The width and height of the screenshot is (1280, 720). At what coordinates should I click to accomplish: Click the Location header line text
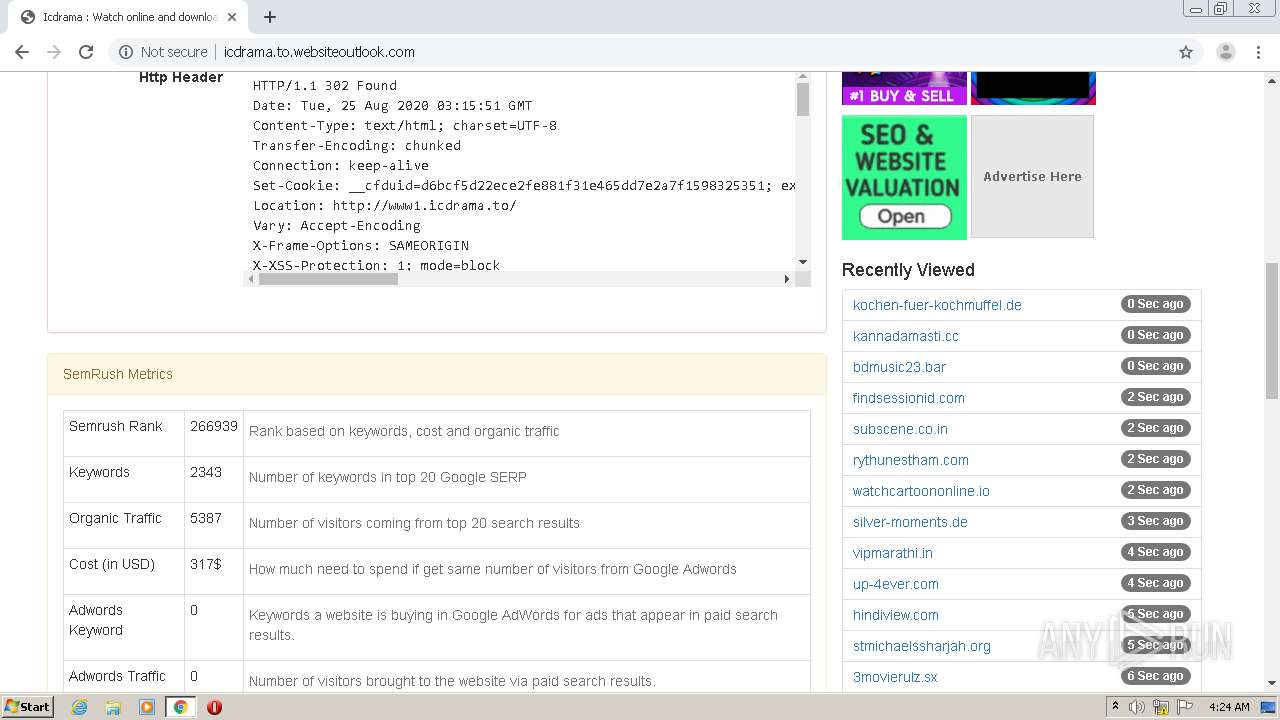(x=385, y=205)
